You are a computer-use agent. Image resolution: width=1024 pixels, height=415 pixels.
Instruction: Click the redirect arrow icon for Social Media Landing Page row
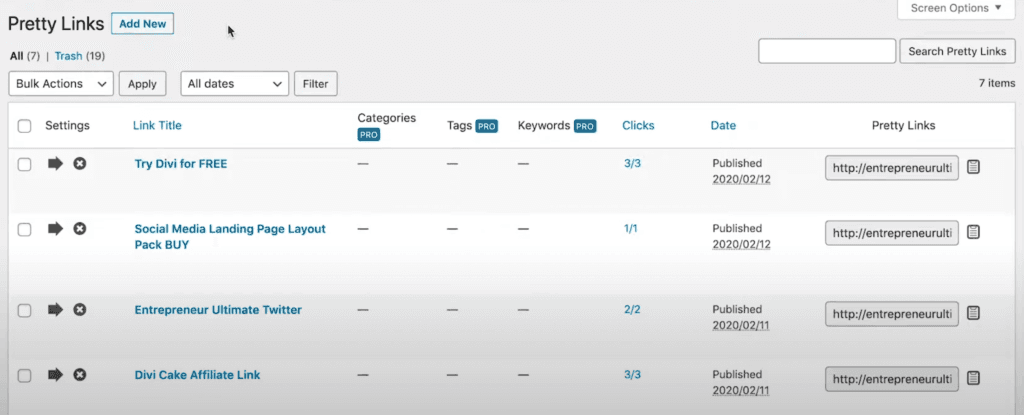[56, 229]
